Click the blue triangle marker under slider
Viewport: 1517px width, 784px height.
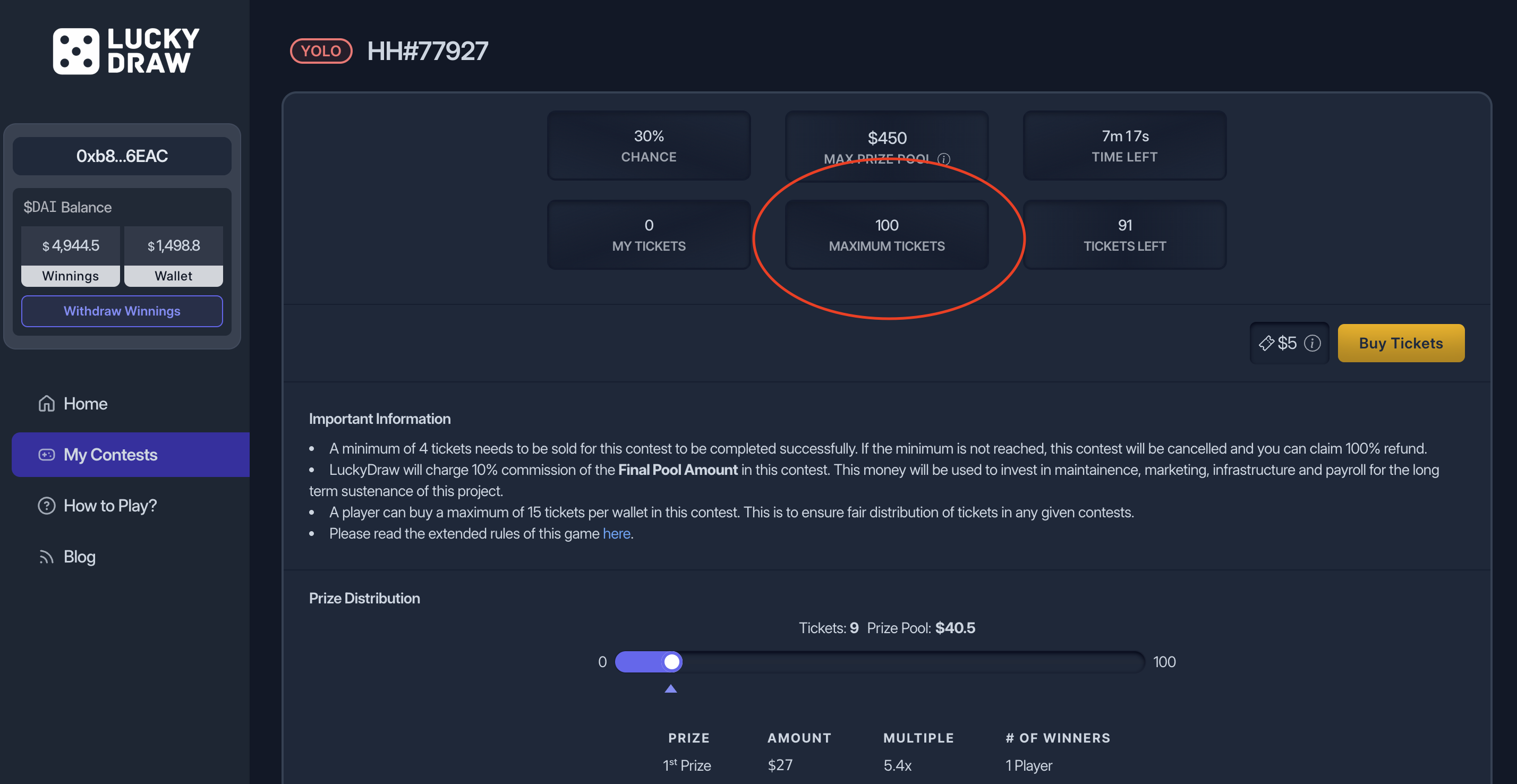tap(671, 688)
